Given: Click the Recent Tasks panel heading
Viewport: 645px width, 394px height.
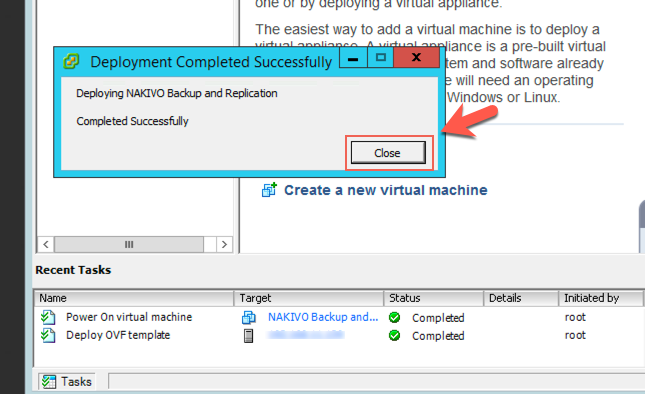Looking at the screenshot, I should point(73,270).
